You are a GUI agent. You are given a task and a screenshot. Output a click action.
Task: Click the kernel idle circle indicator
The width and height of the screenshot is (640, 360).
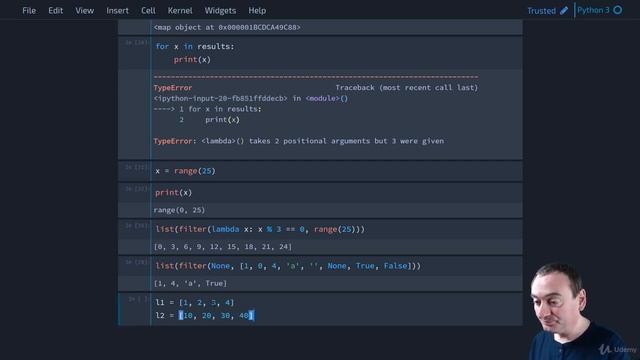pos(618,10)
